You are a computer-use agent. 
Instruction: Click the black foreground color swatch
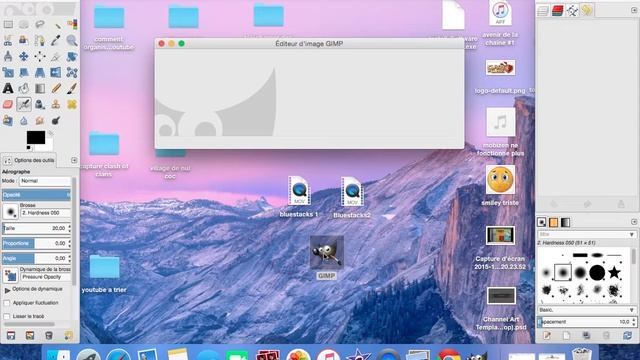click(x=35, y=138)
